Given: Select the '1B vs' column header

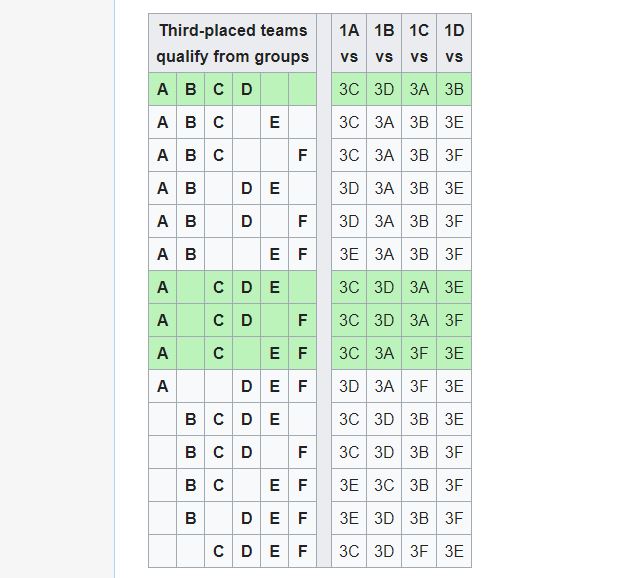Looking at the screenshot, I should [384, 43].
